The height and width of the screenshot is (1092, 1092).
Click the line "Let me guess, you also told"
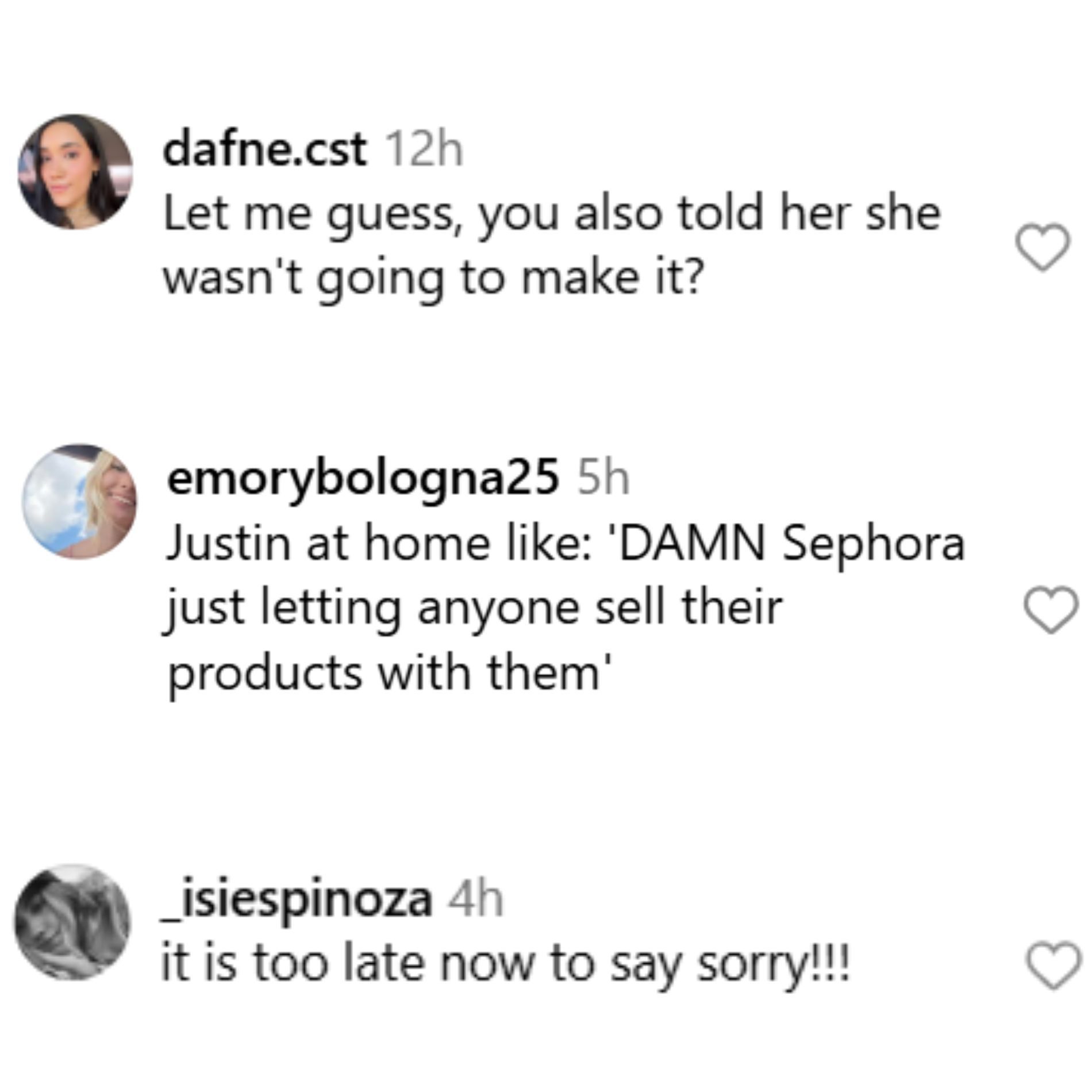(552, 214)
